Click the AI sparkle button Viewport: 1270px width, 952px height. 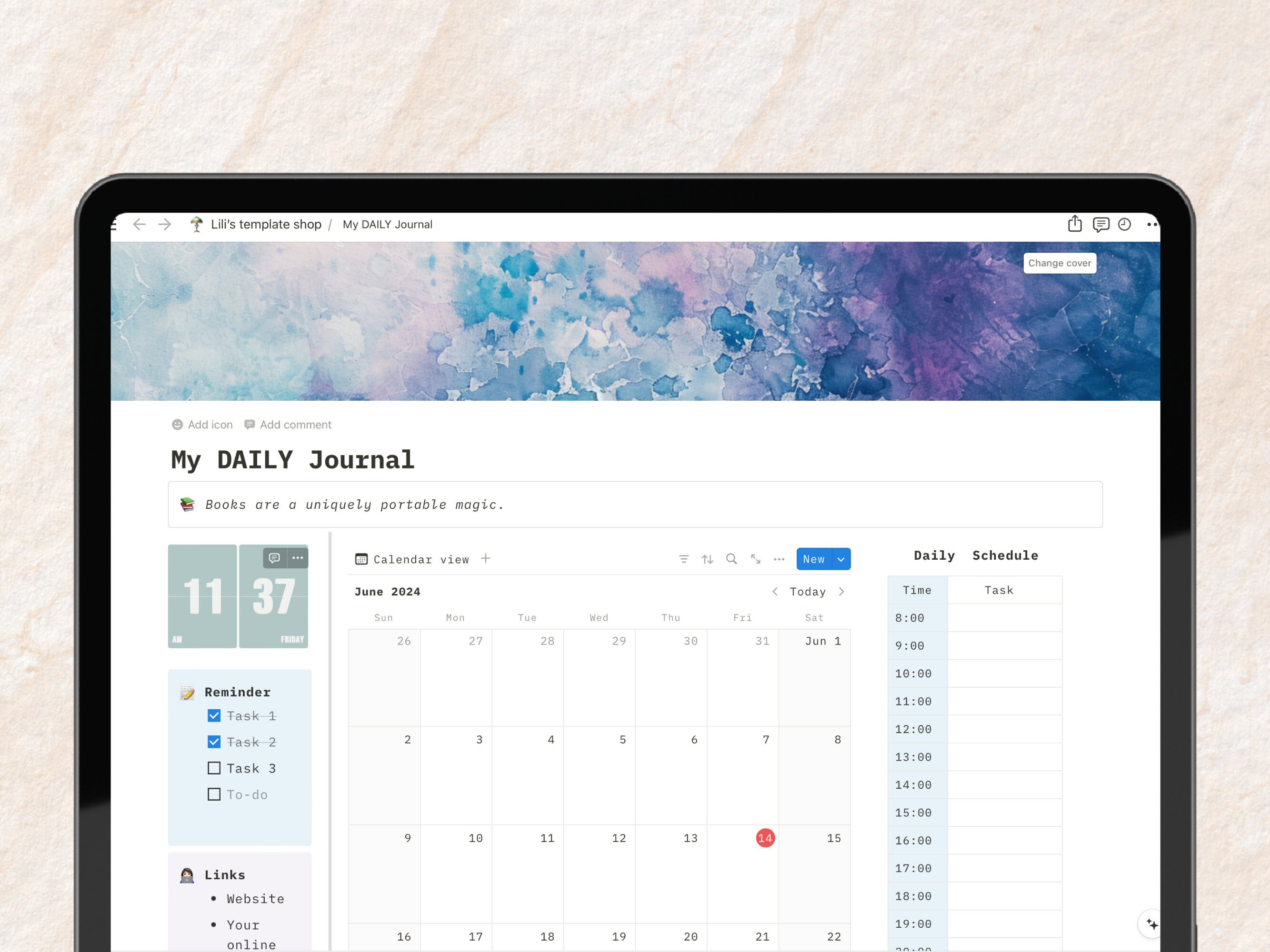[x=1151, y=924]
